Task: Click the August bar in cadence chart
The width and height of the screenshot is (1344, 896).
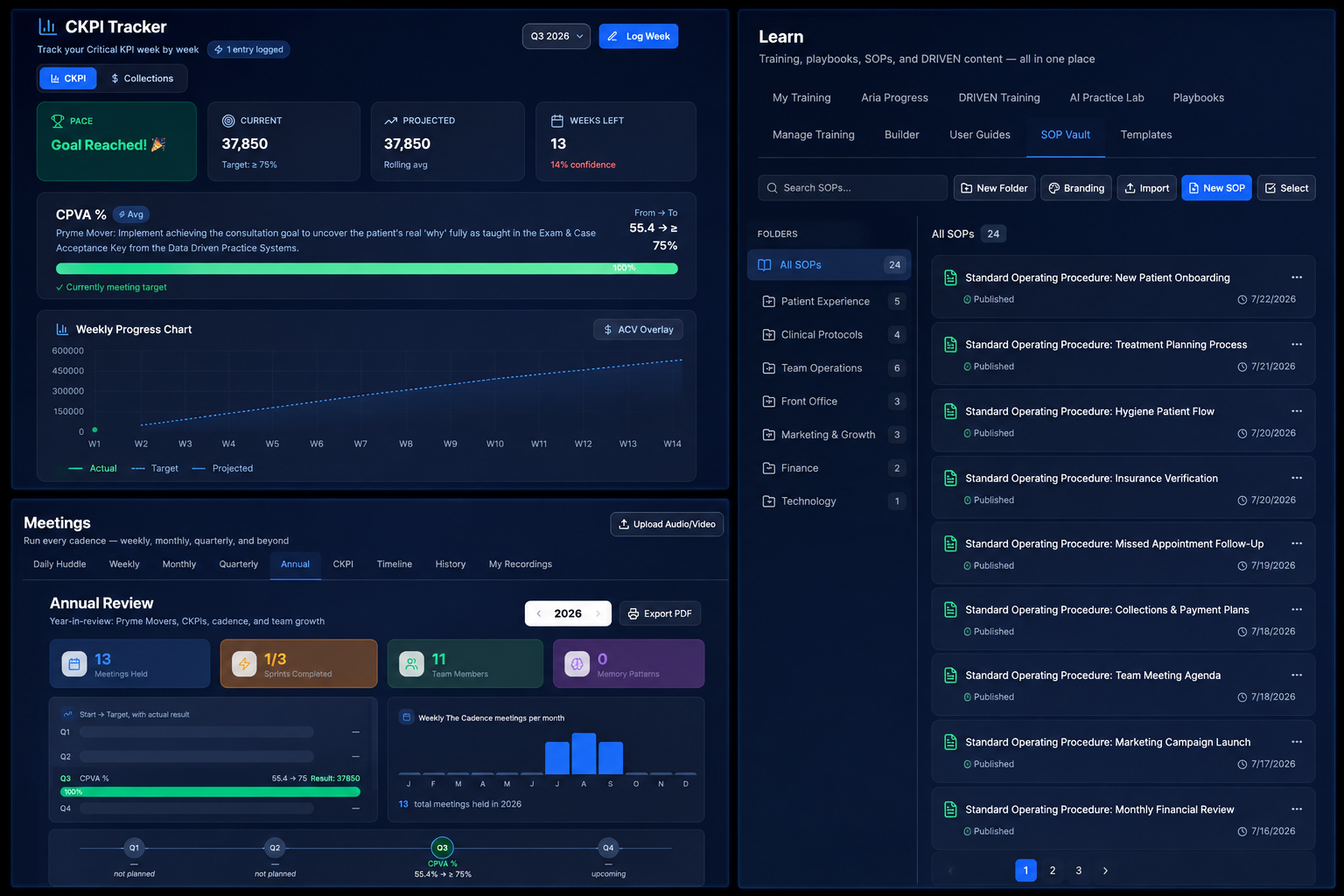Action: [584, 753]
